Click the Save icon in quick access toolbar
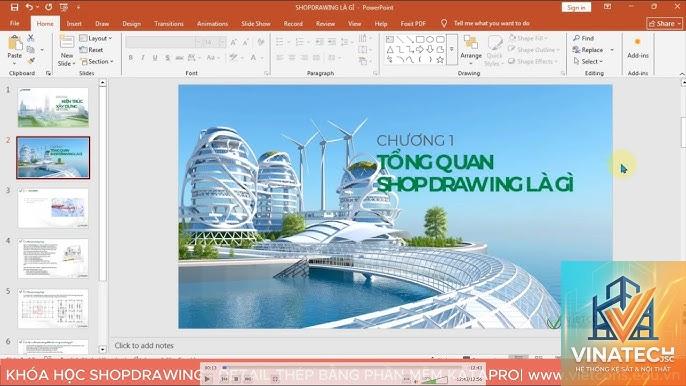The height and width of the screenshot is (386, 686). click(14, 7)
